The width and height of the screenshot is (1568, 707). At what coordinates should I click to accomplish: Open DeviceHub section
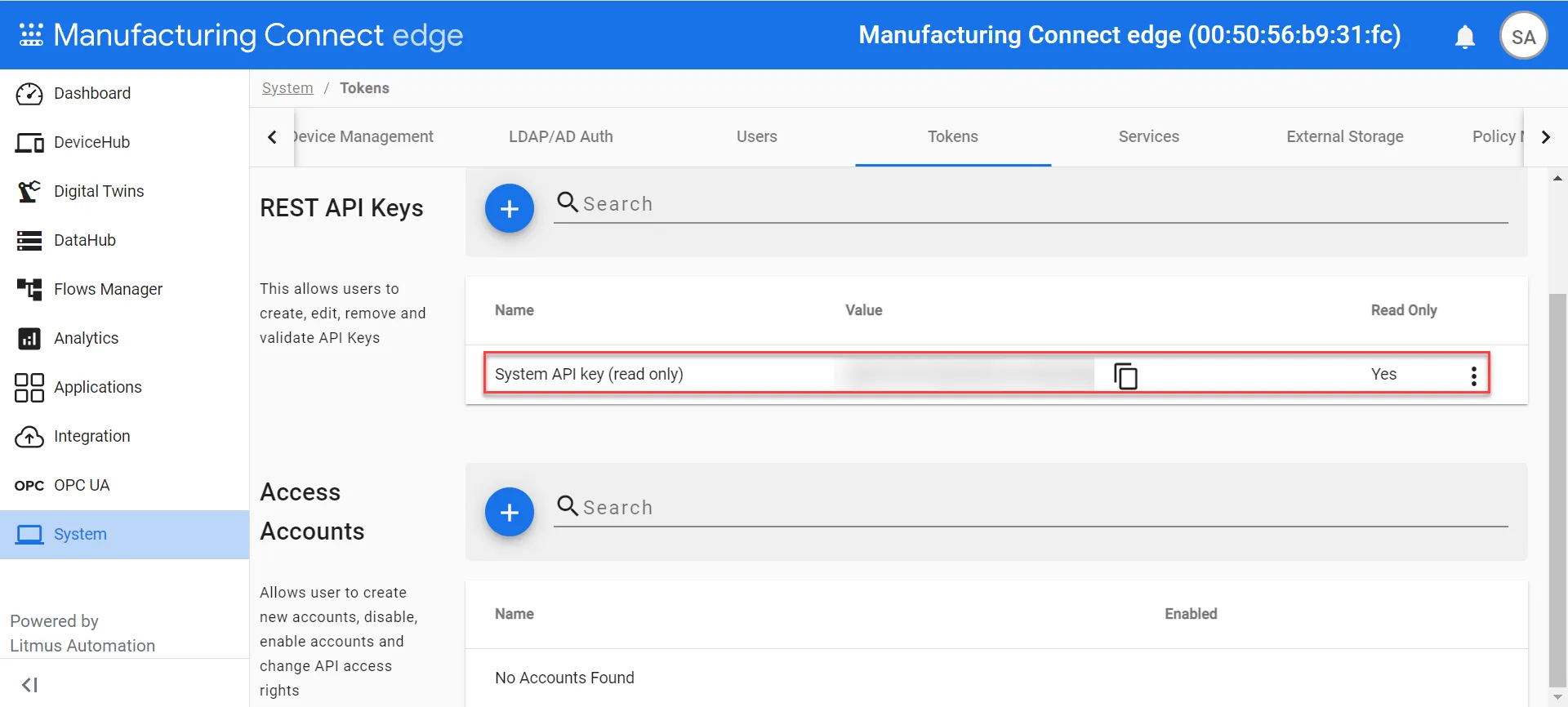click(x=124, y=142)
